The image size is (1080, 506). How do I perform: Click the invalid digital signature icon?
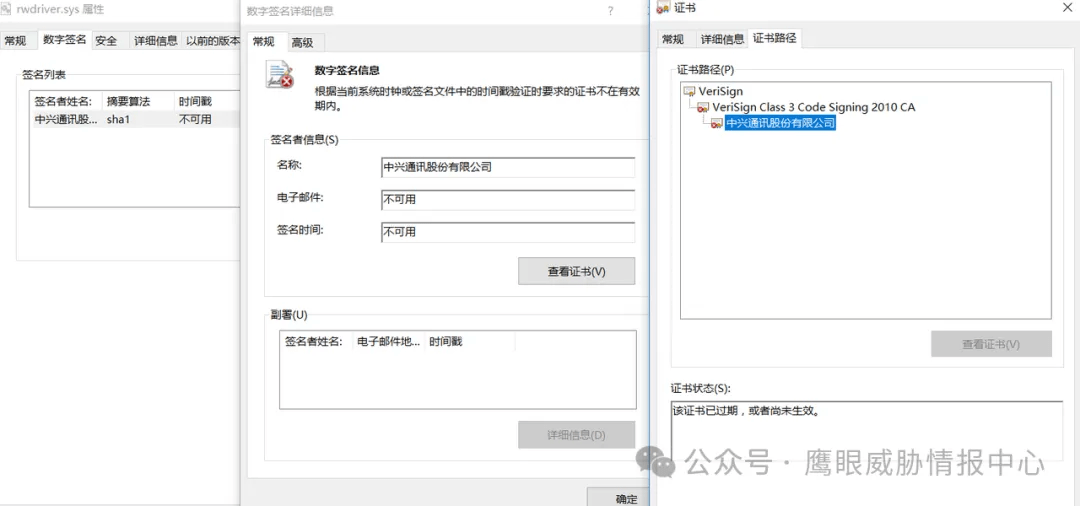(280, 74)
